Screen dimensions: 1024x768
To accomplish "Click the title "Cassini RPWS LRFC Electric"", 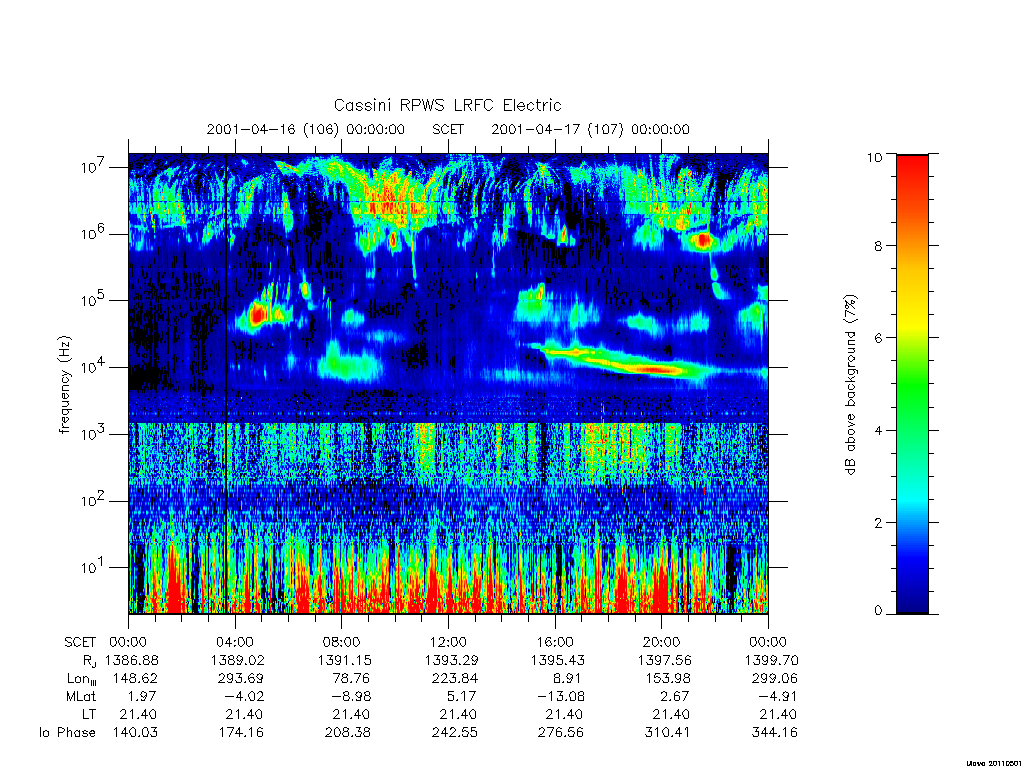I will coord(447,105).
